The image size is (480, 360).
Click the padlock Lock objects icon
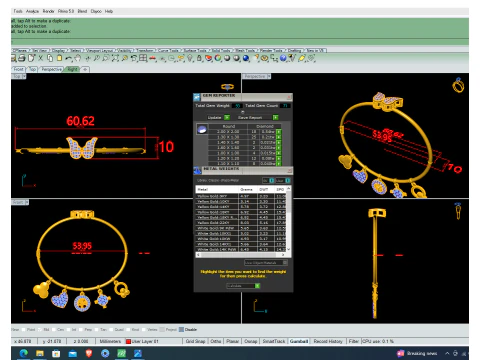(199, 58)
